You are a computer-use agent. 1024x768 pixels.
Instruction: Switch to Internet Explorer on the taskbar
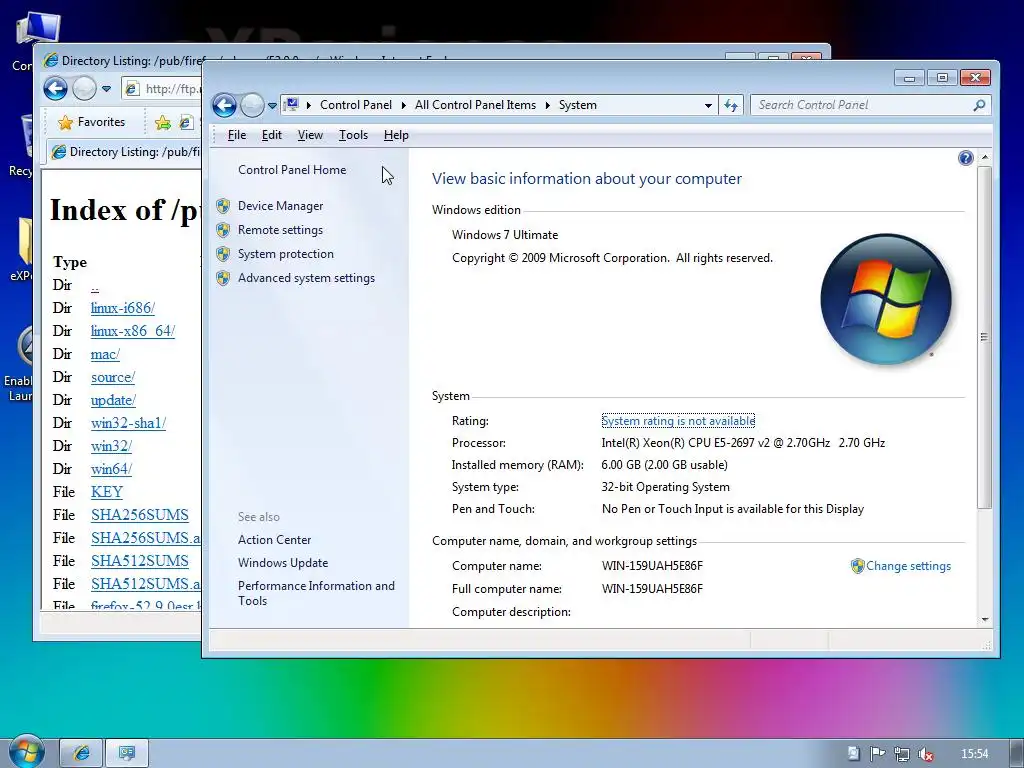click(82, 753)
